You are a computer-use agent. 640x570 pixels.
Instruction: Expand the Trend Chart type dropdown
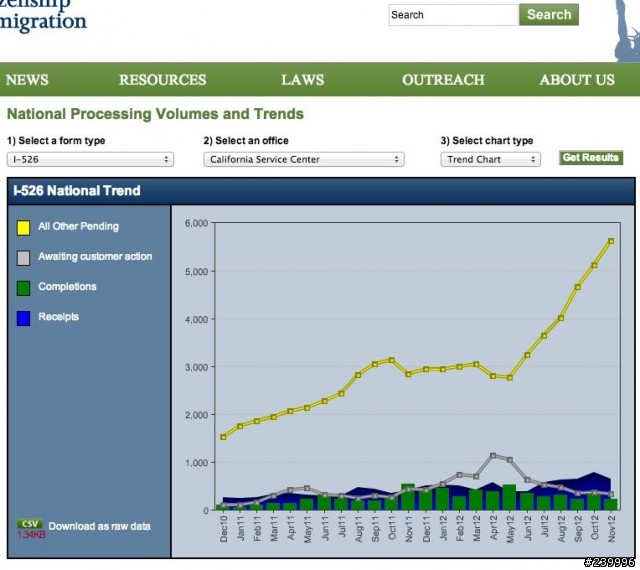(x=490, y=159)
